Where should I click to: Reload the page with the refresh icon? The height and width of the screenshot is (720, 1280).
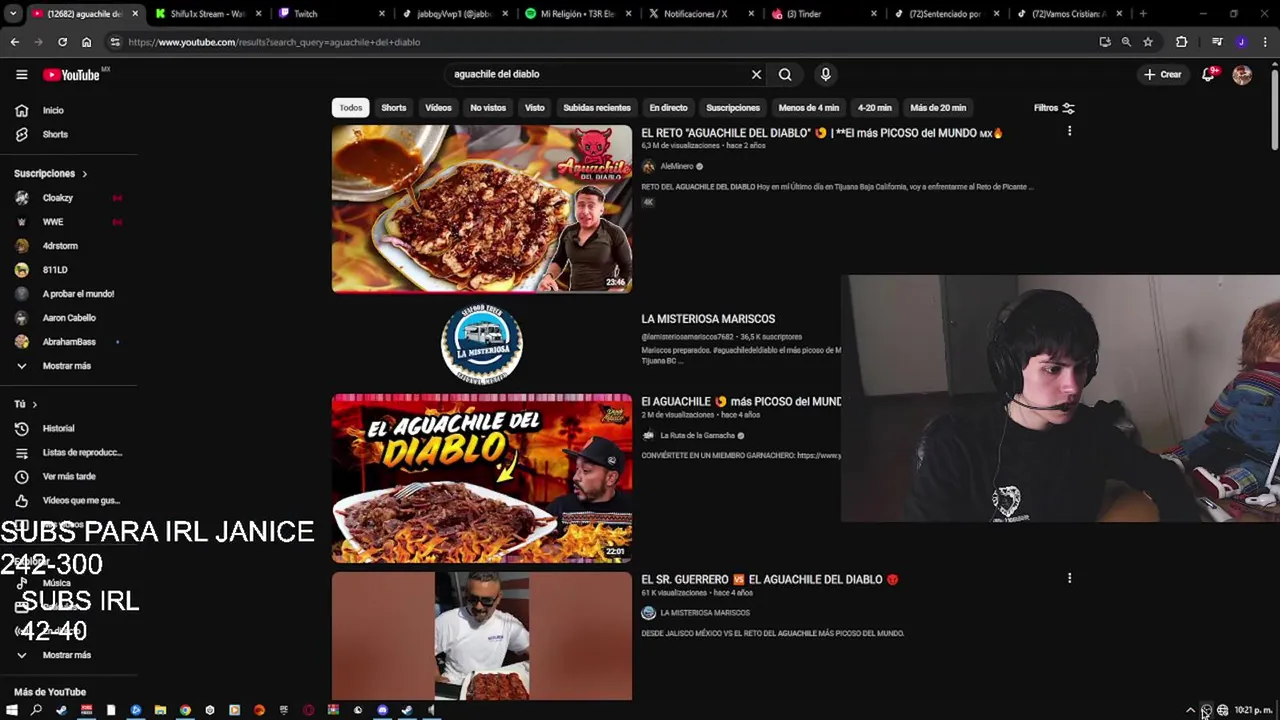point(62,42)
